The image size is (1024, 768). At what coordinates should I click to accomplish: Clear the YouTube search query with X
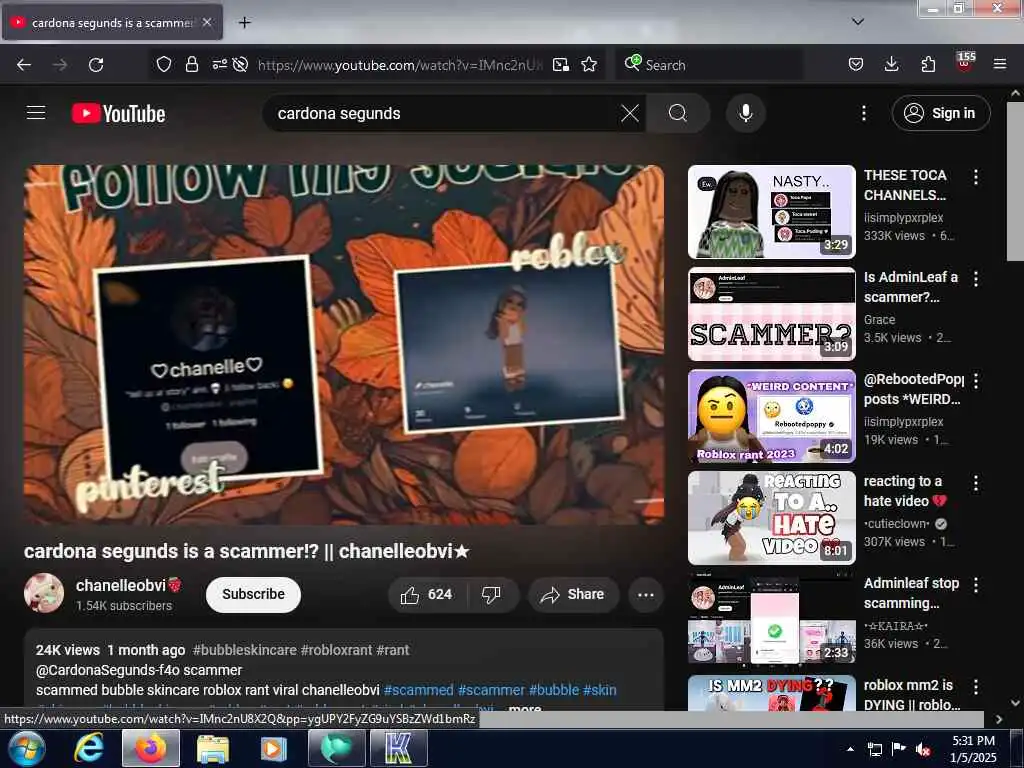coord(630,114)
